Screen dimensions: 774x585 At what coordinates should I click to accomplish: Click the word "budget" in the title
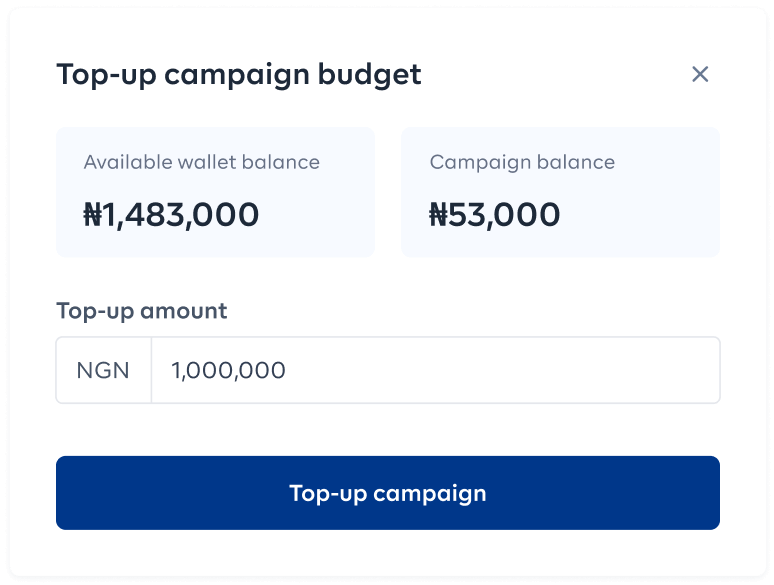369,75
